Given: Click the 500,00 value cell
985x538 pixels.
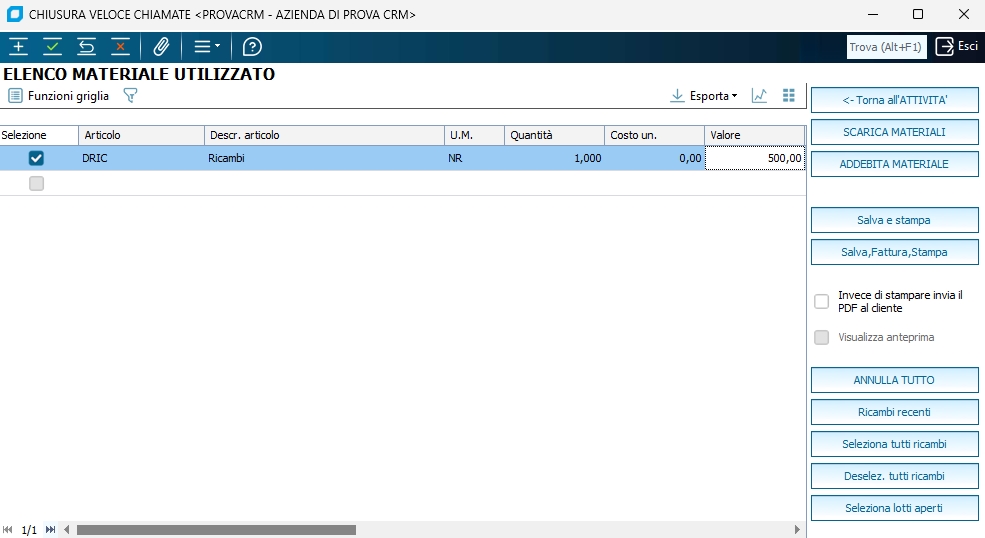Looking at the screenshot, I should (x=754, y=158).
